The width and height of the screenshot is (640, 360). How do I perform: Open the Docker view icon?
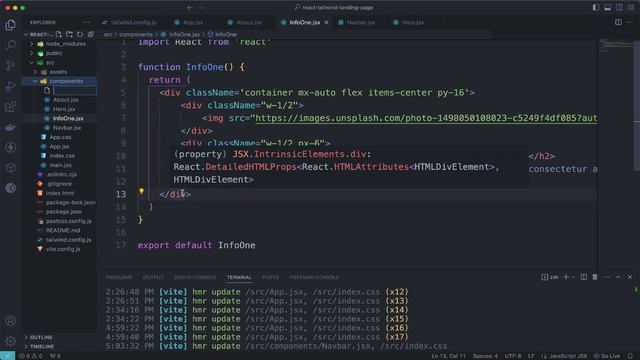11,127
